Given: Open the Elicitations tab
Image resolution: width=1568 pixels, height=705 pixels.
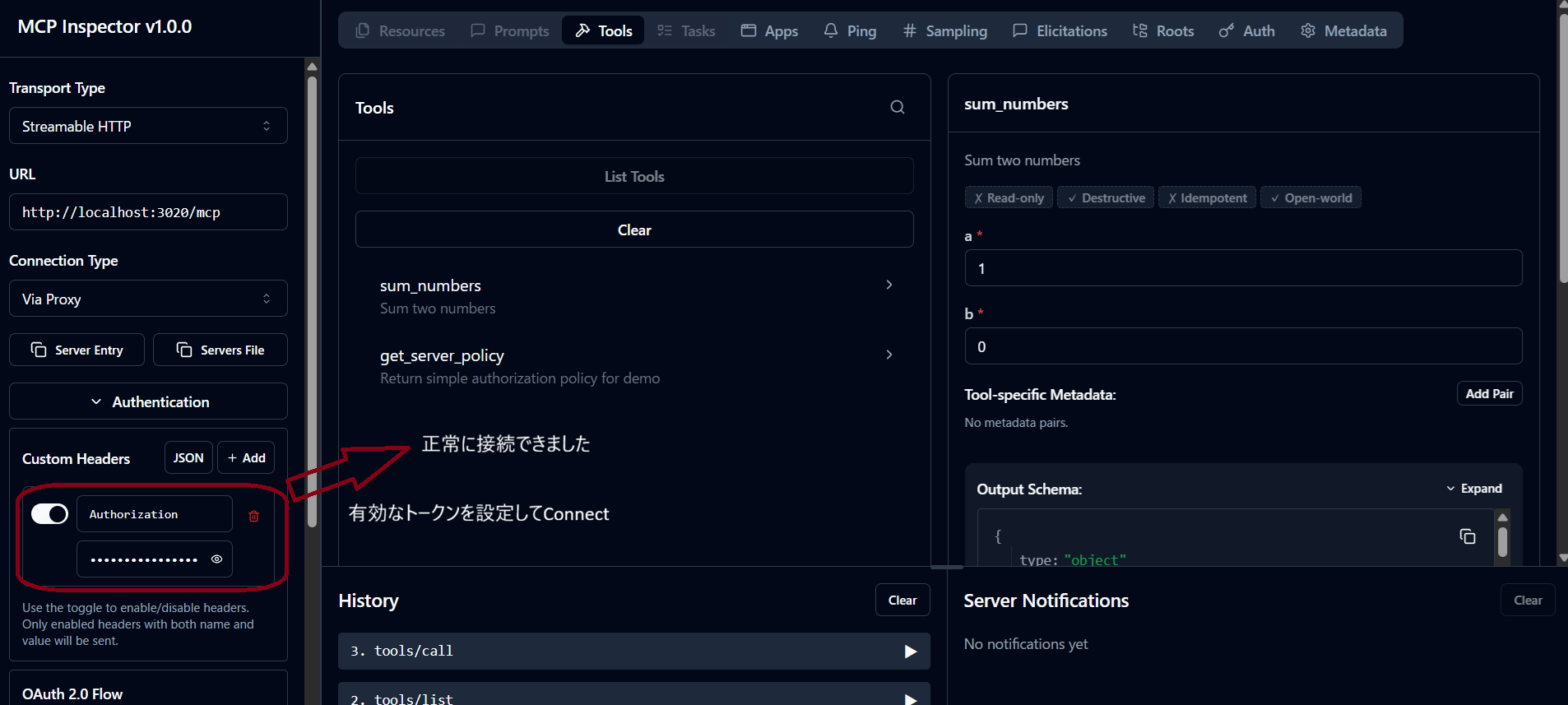Looking at the screenshot, I should pos(1060,30).
